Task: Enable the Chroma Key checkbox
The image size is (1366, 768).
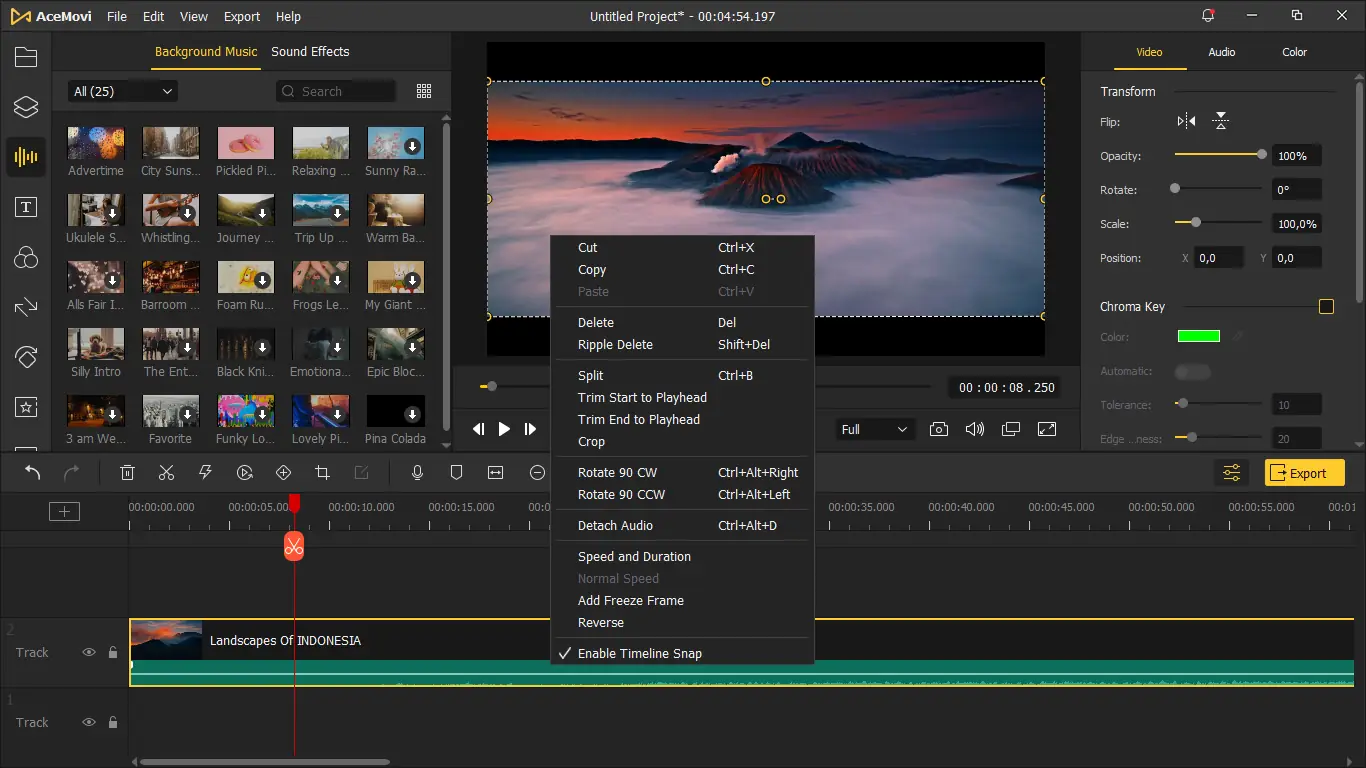Action: [x=1326, y=307]
